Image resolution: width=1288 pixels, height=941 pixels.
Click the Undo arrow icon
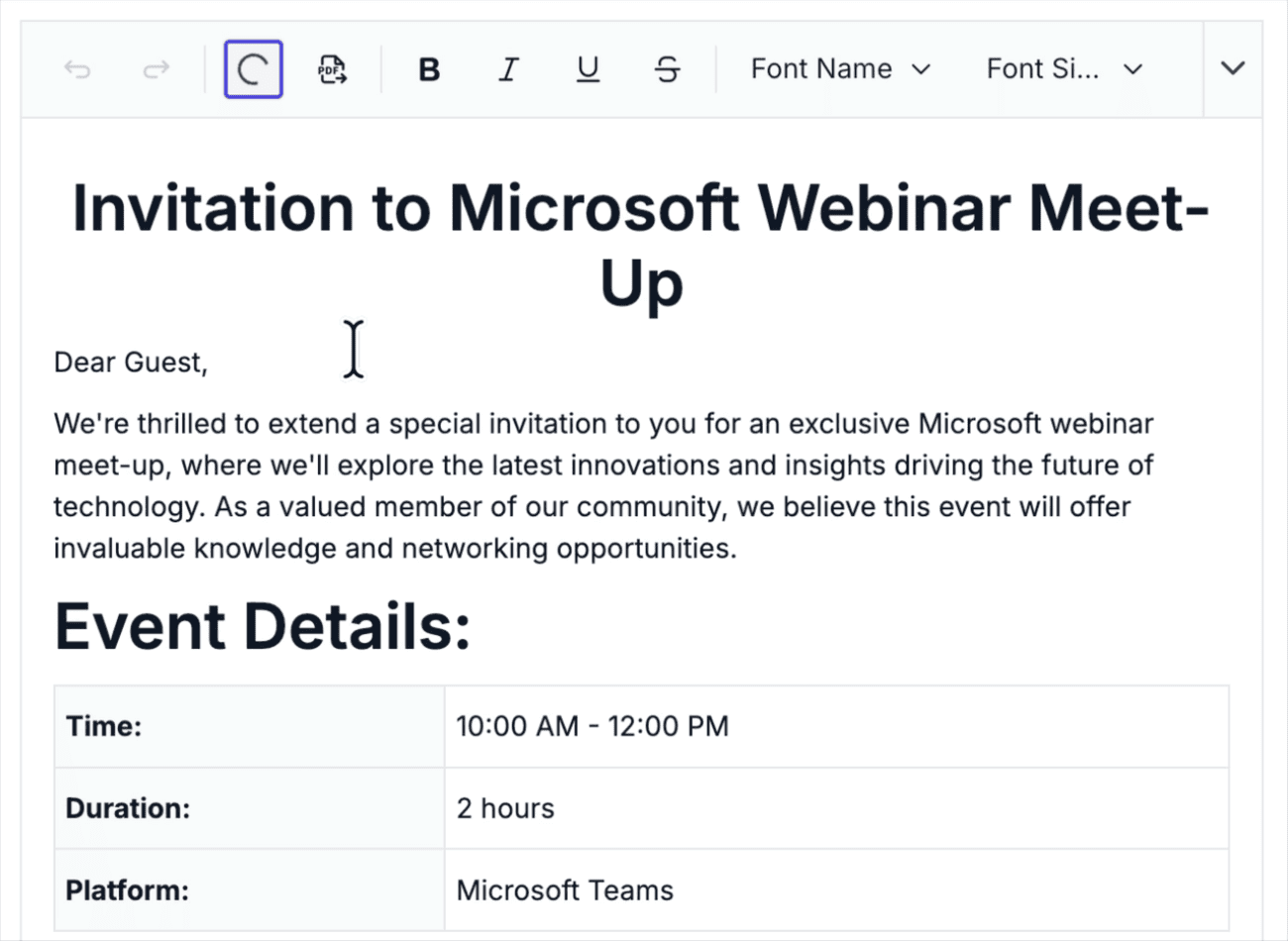[x=77, y=69]
